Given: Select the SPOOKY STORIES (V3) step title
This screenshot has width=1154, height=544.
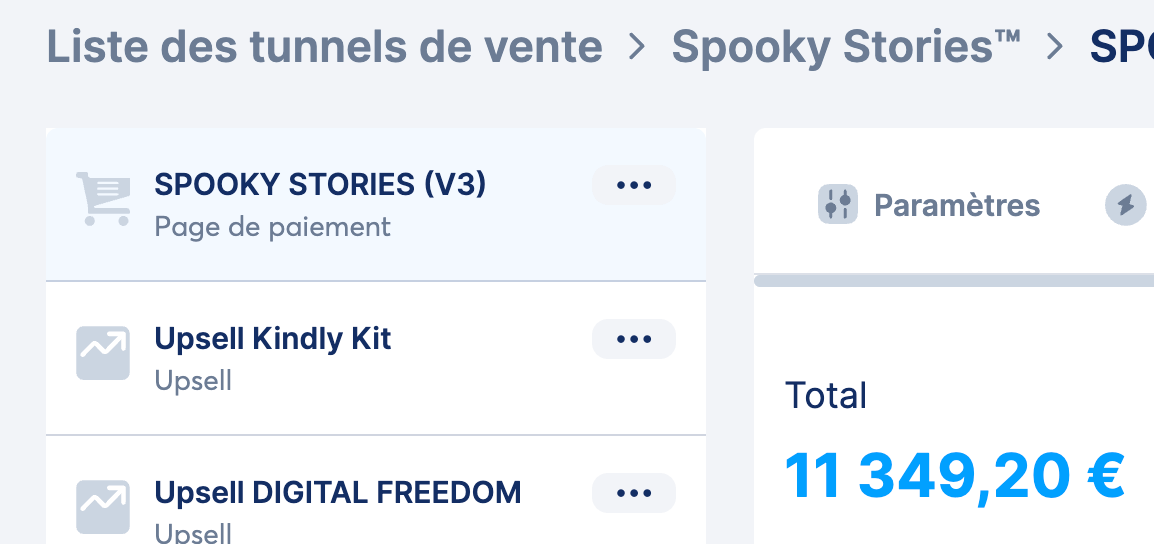Looking at the screenshot, I should click(320, 185).
